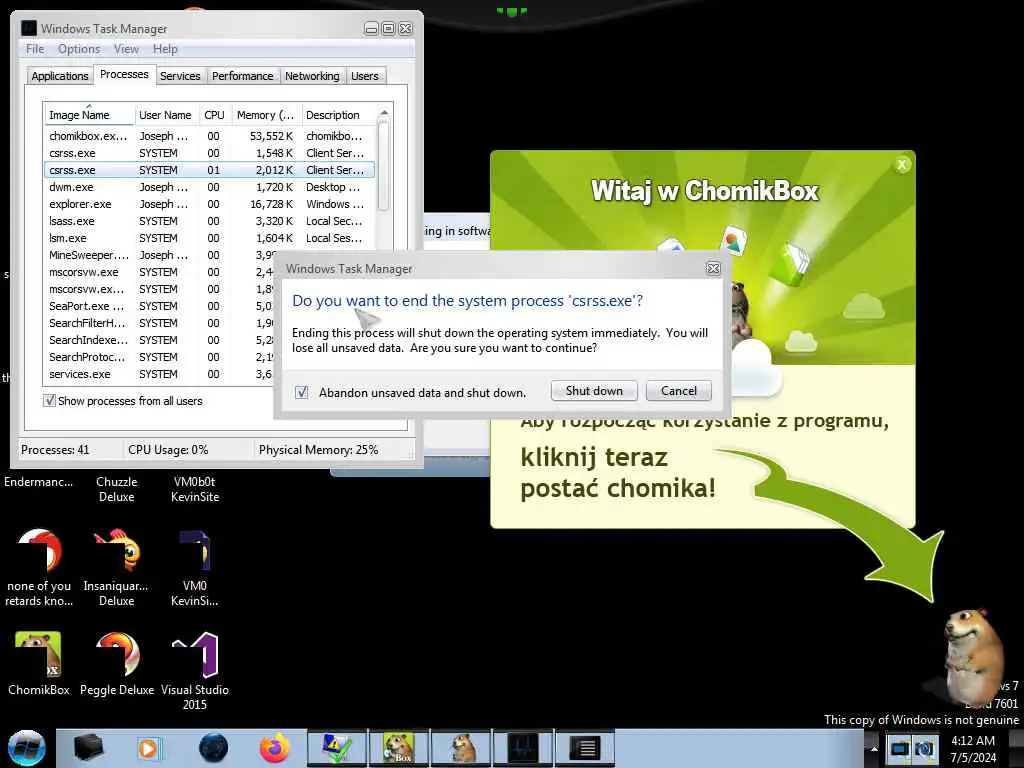Switch to ChomikBox taskbar window
The image size is (1024, 768).
pyautogui.click(x=398, y=748)
